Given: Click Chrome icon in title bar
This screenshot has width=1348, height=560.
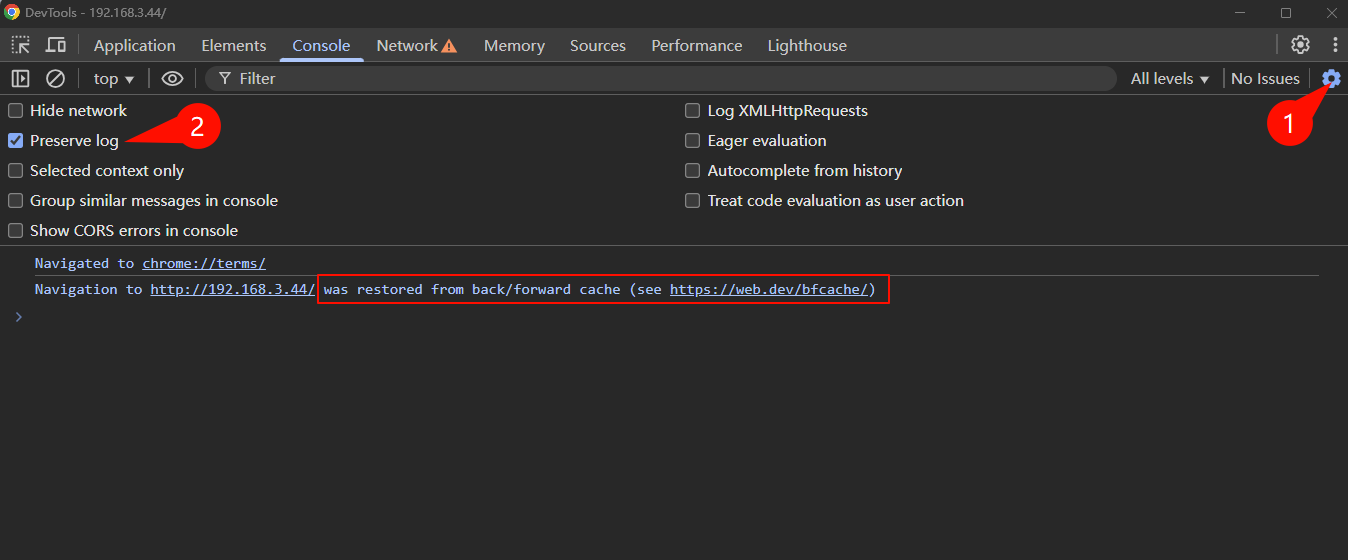Looking at the screenshot, I should 12,12.
